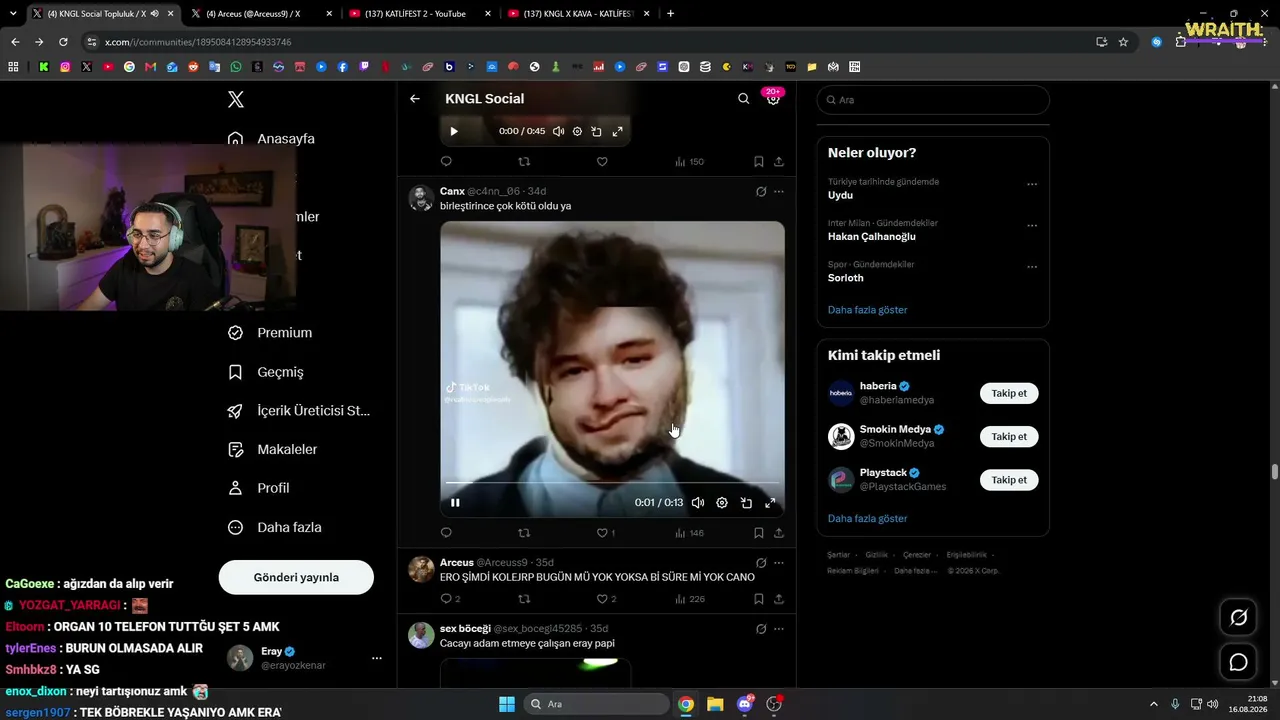
Task: Pause the Canx video
Action: [455, 503]
